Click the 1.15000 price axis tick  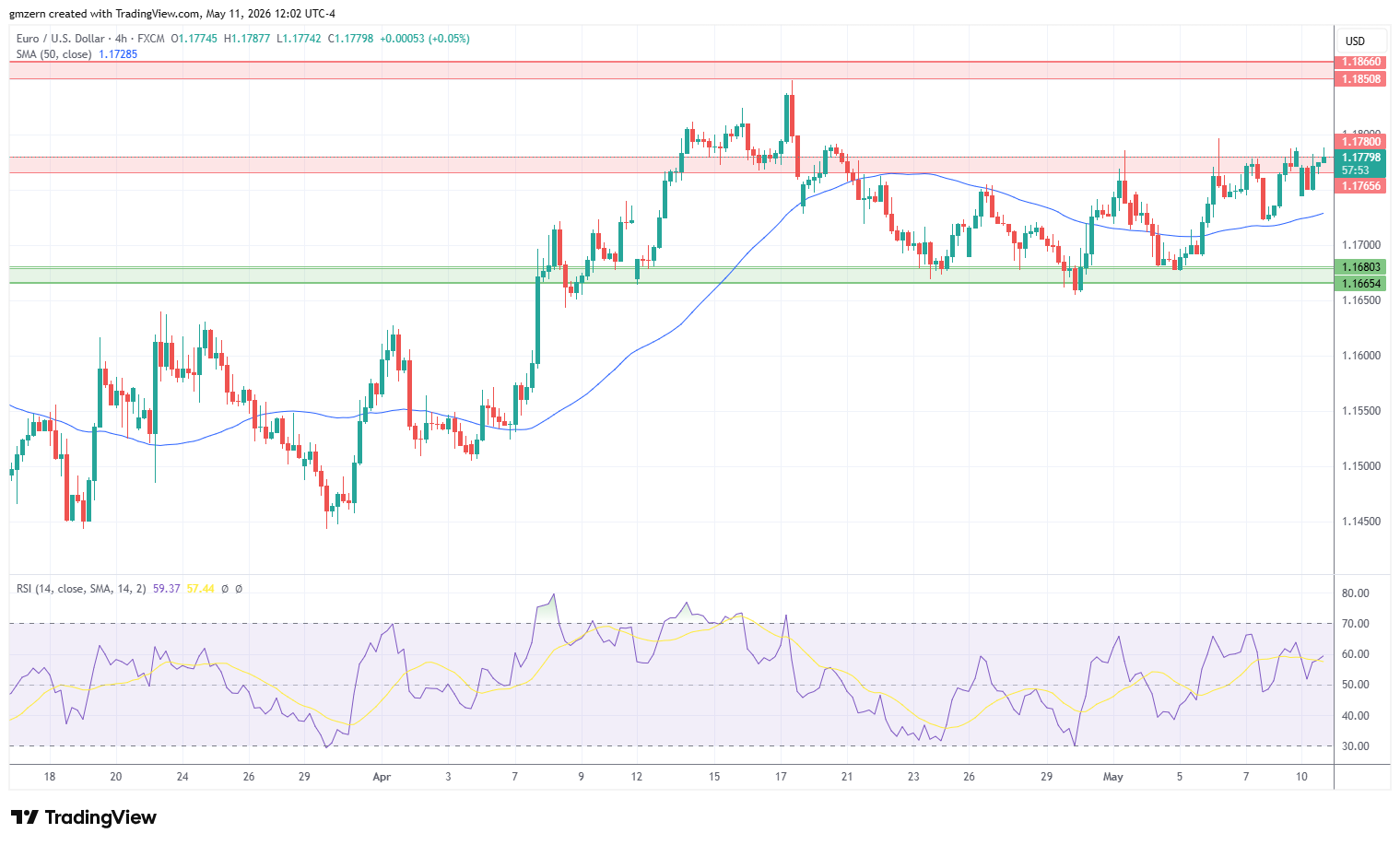coord(1361,466)
